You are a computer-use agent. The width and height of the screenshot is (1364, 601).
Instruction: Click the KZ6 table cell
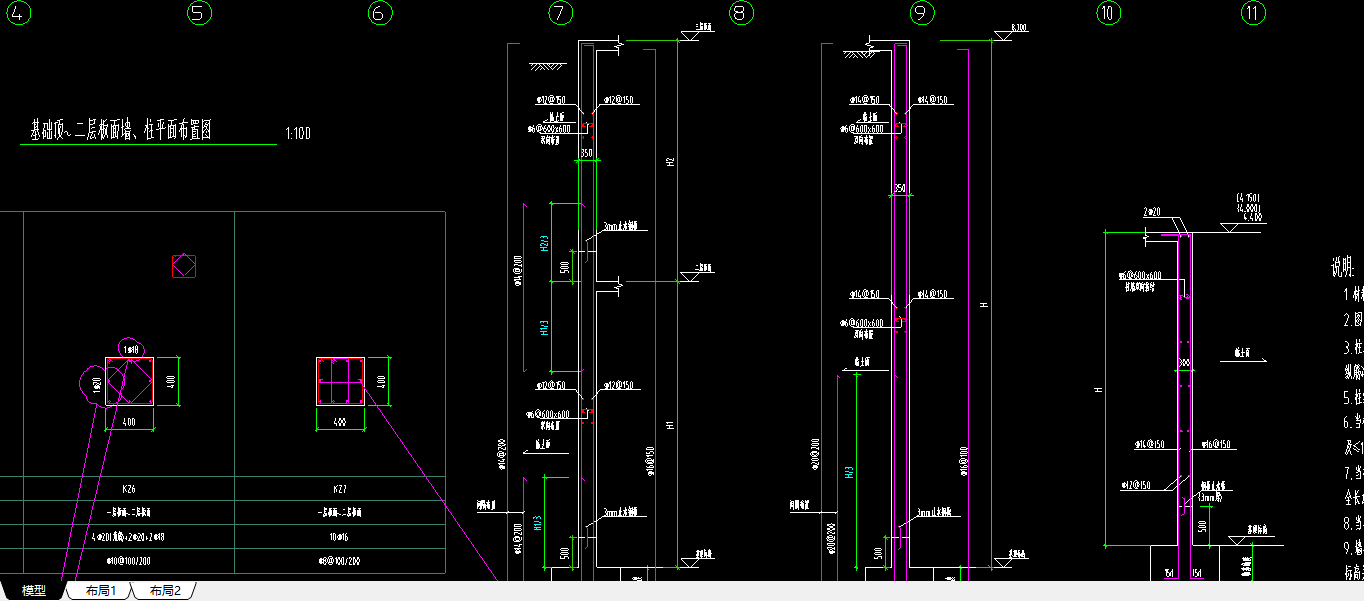(129, 490)
